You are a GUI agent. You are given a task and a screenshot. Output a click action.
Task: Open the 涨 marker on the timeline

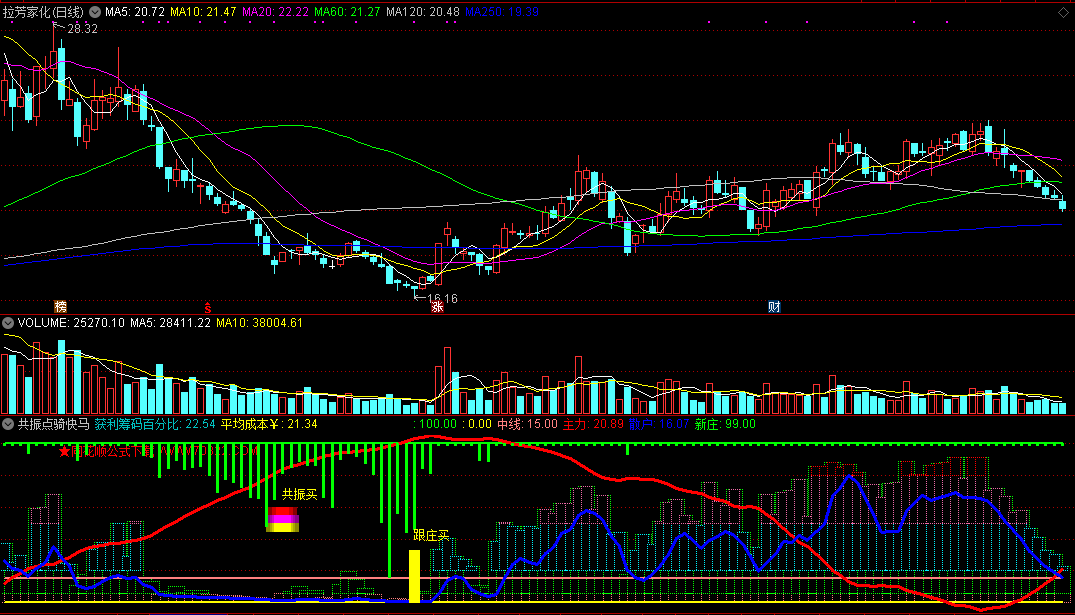point(437,307)
